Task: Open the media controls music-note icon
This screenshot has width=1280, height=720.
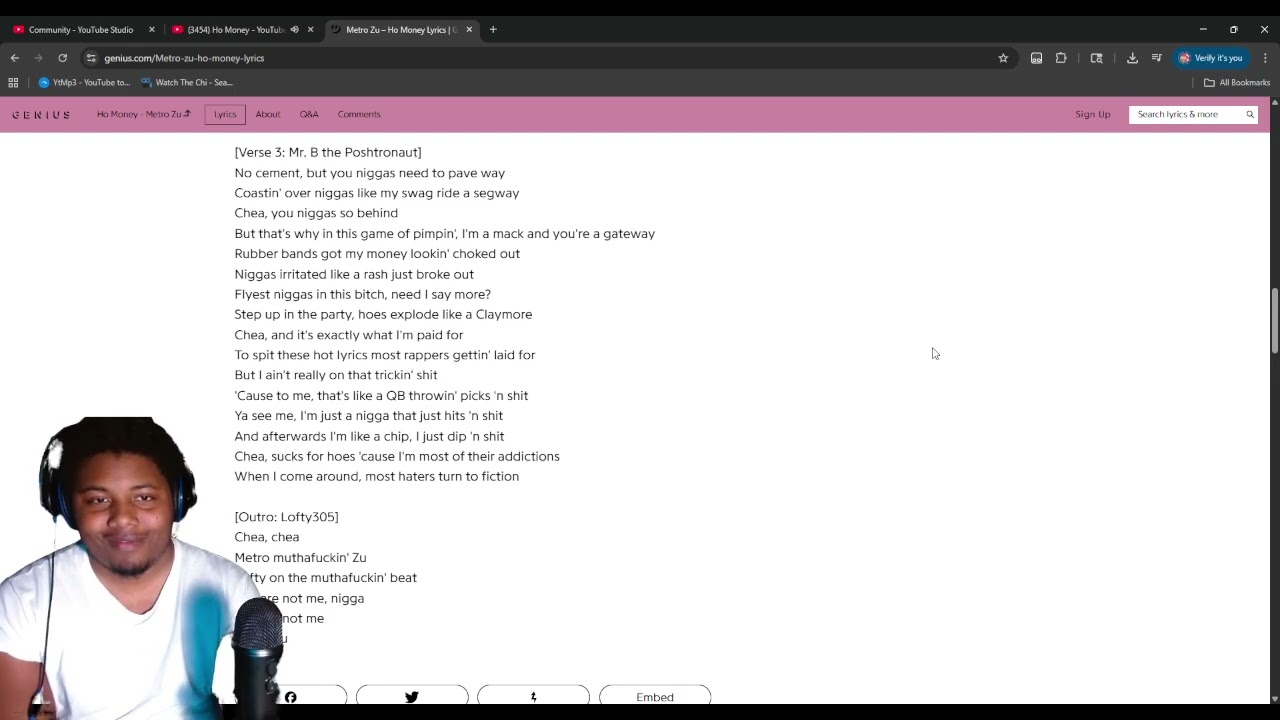Action: click(x=1156, y=58)
